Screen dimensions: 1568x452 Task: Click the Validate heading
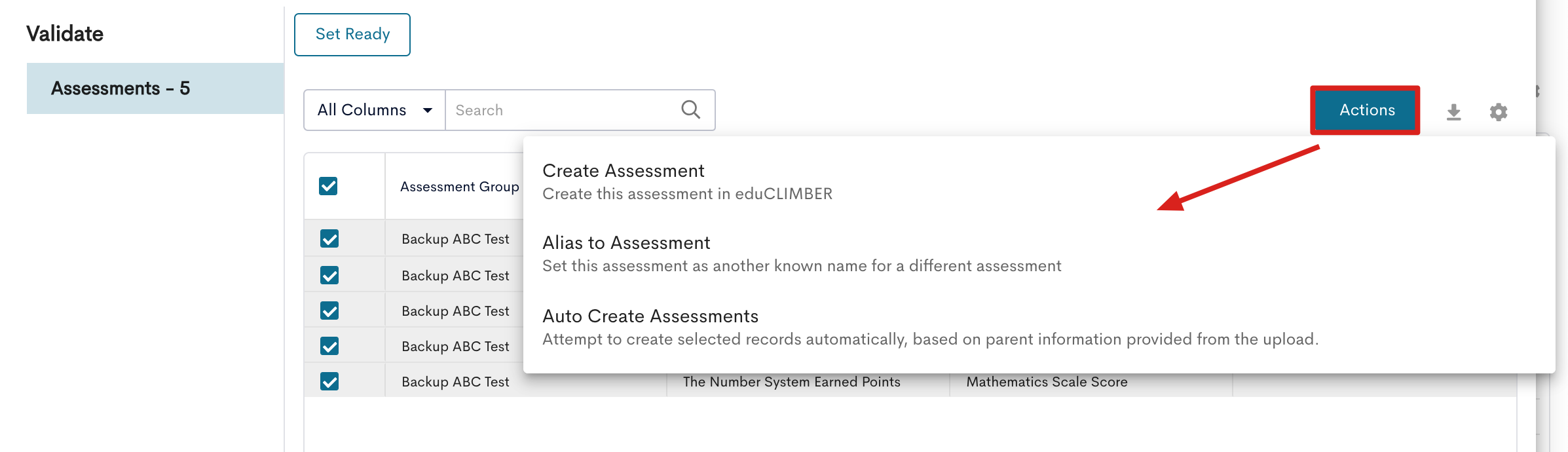click(x=65, y=33)
